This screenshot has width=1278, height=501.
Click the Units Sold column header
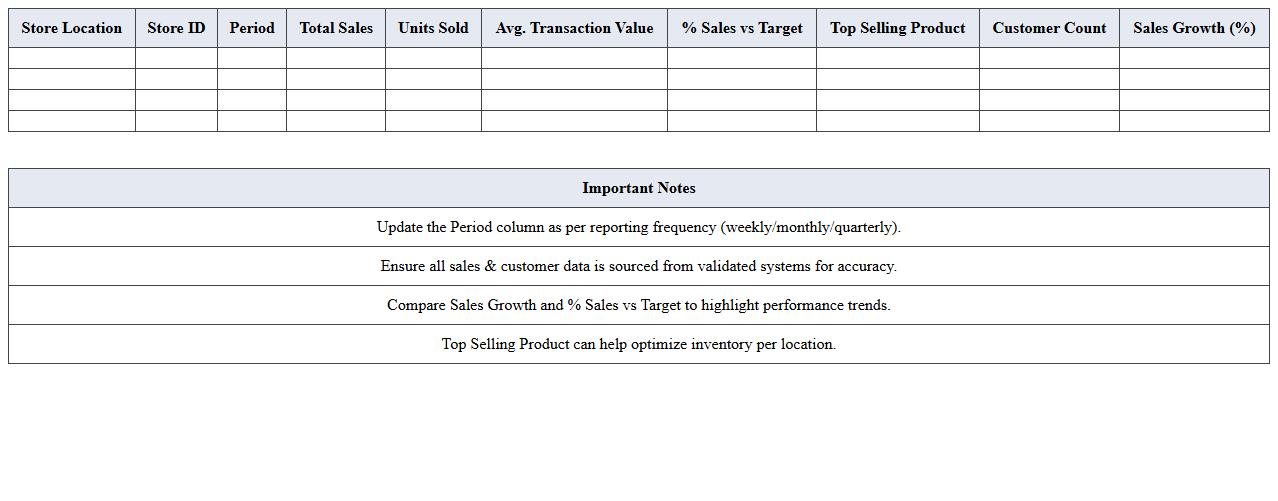[433, 28]
